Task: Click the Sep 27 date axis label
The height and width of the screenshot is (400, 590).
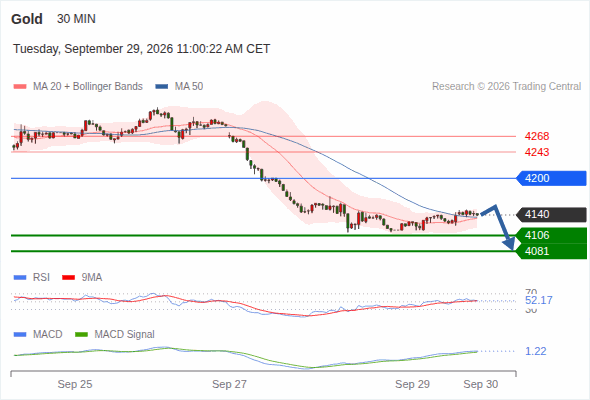Action: [229, 384]
